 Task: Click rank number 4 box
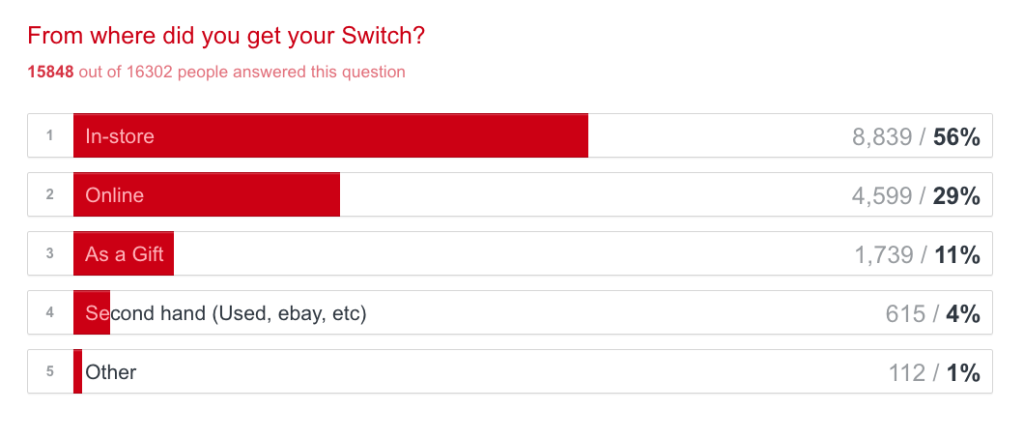pyautogui.click(x=50, y=313)
